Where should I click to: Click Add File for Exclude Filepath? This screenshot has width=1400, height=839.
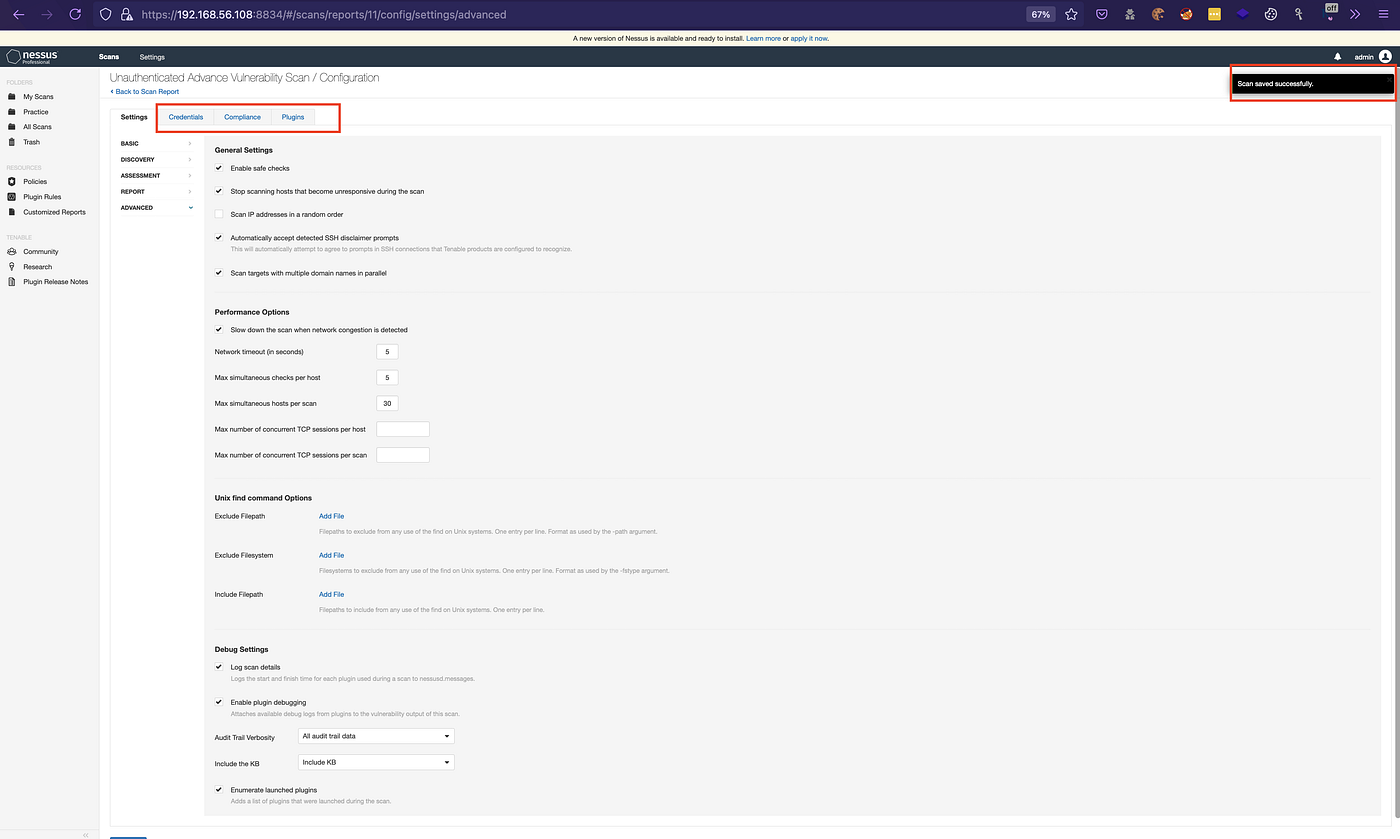(331, 516)
